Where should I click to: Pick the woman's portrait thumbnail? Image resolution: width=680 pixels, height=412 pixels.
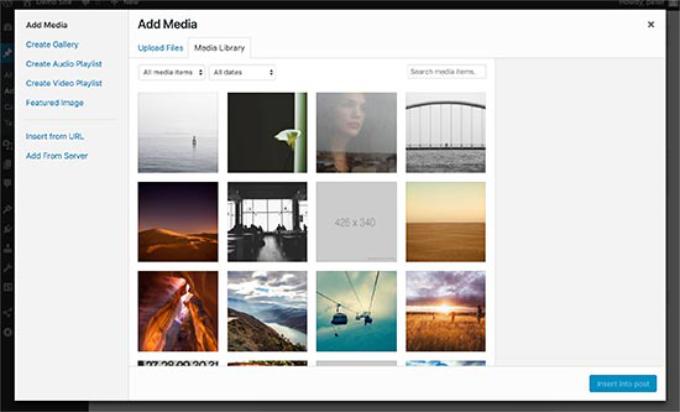tap(356, 133)
